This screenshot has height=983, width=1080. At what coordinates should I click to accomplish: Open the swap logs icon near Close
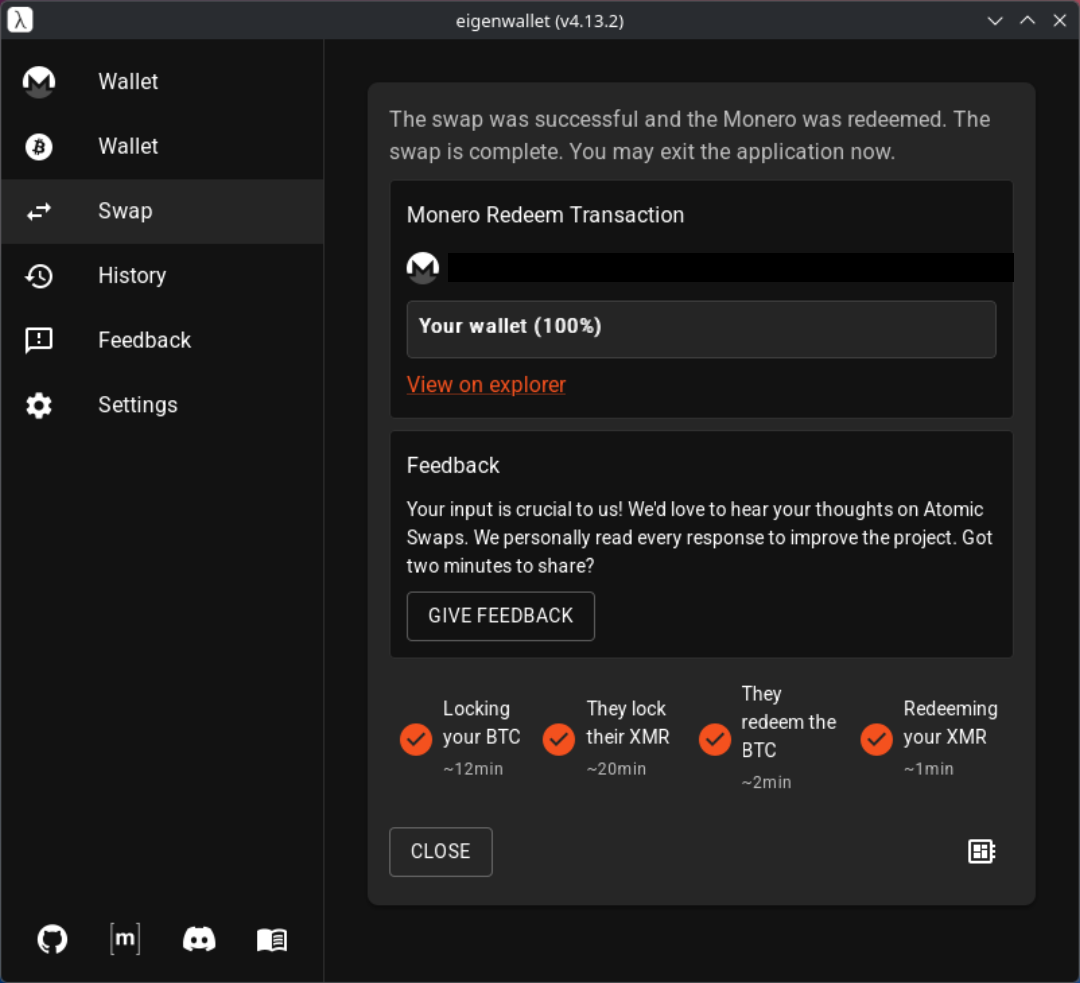982,851
